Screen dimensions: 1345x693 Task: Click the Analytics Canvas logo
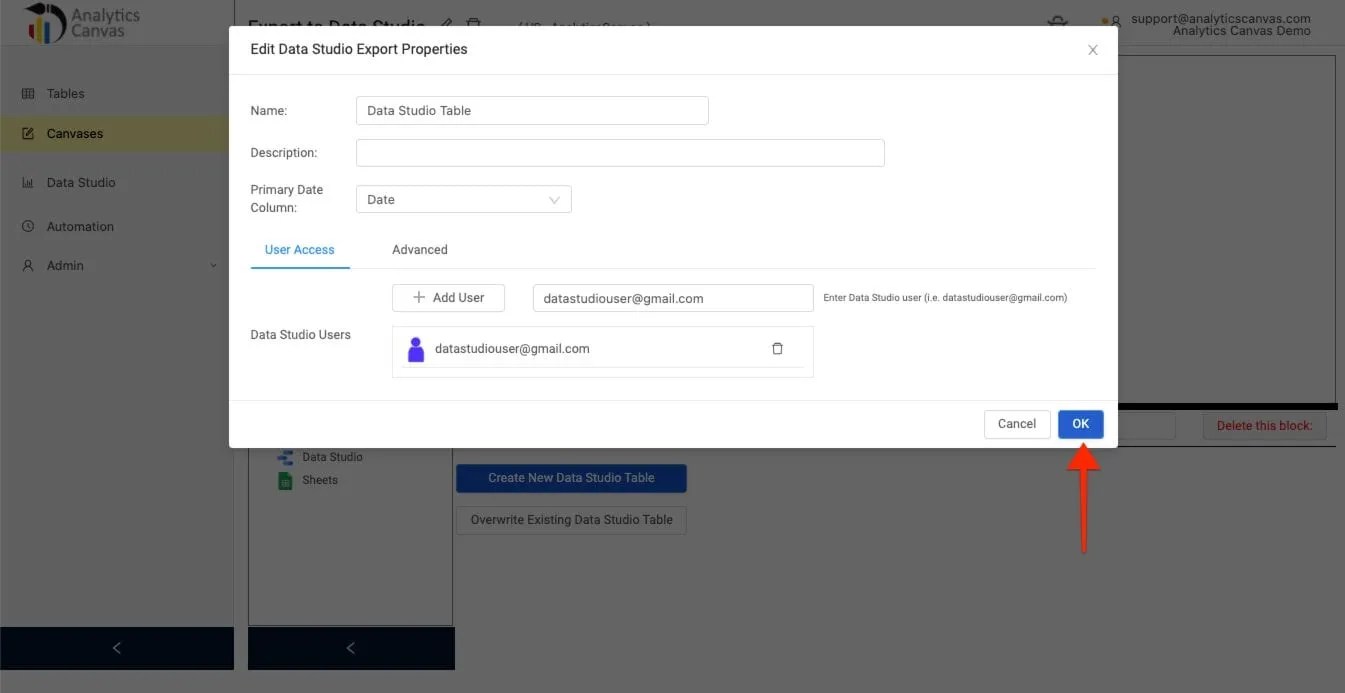84,23
